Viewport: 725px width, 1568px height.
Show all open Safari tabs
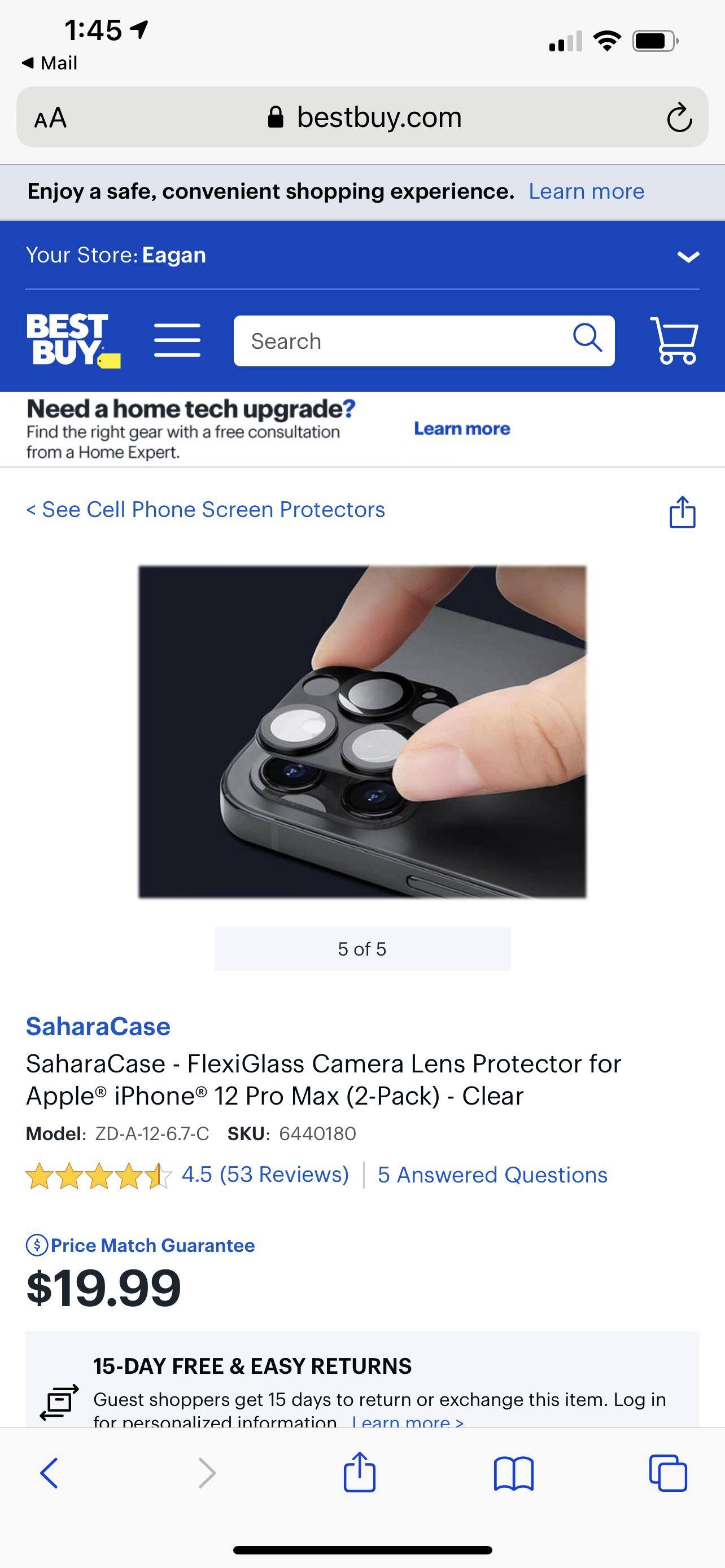coord(668,1473)
